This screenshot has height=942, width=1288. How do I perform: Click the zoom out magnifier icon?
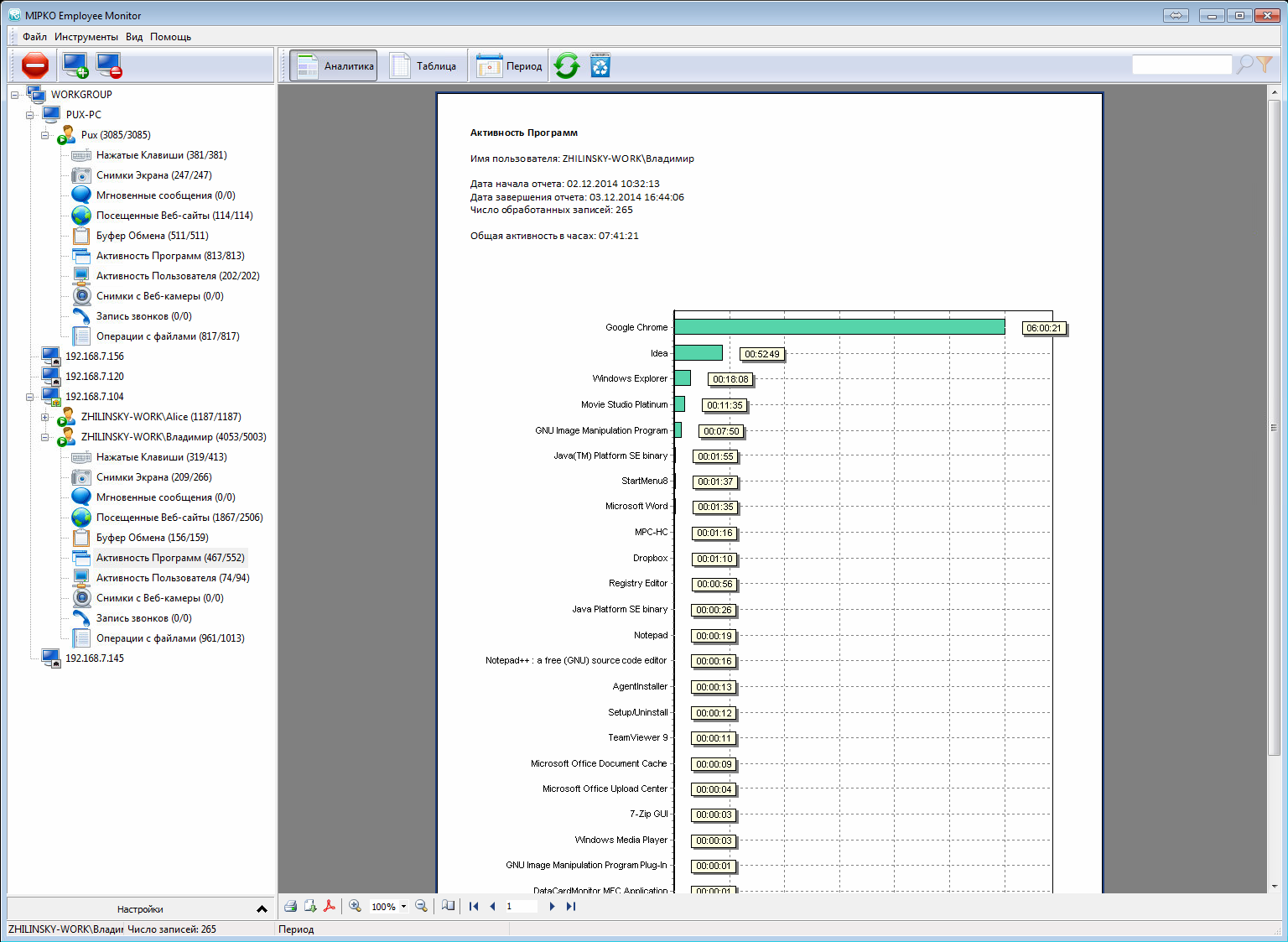coord(422,906)
